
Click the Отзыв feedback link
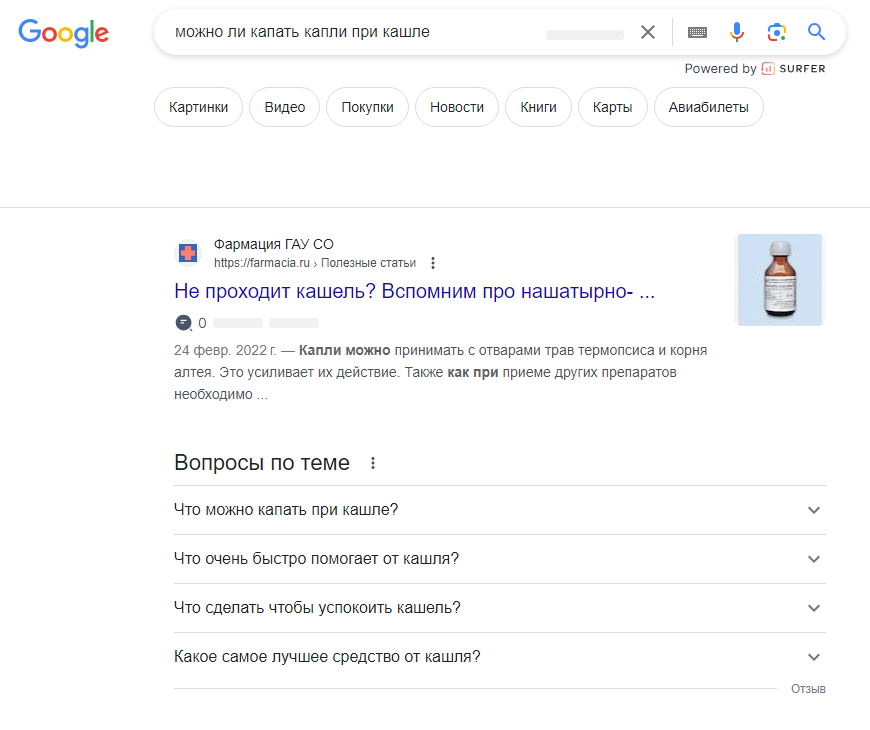tap(808, 688)
